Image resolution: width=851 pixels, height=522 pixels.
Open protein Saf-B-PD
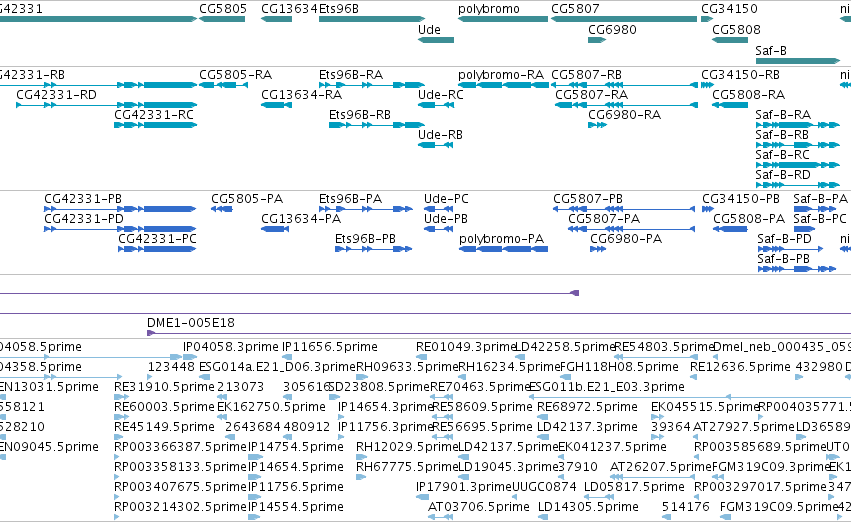784,239
